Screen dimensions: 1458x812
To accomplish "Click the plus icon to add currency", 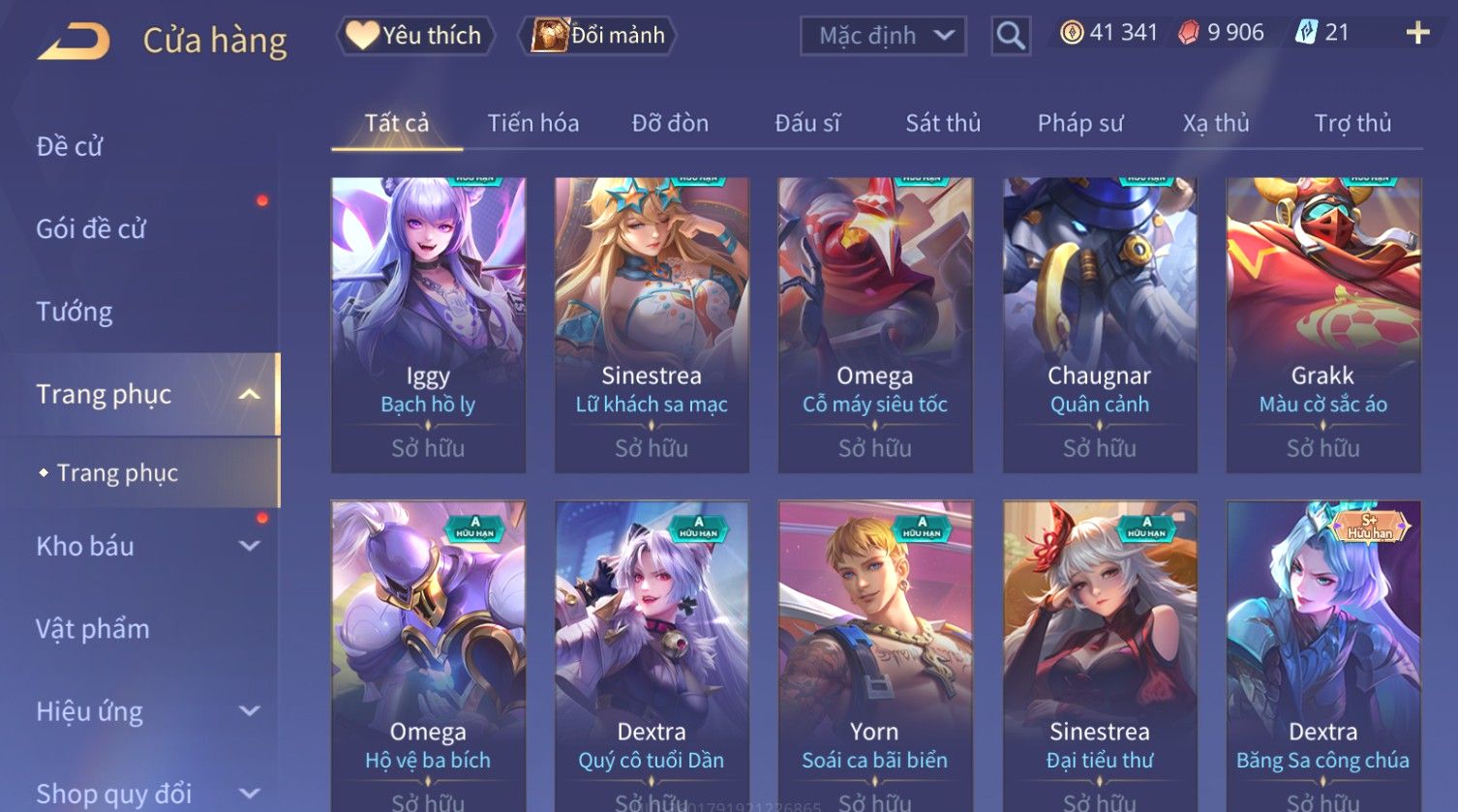I will (x=1417, y=34).
